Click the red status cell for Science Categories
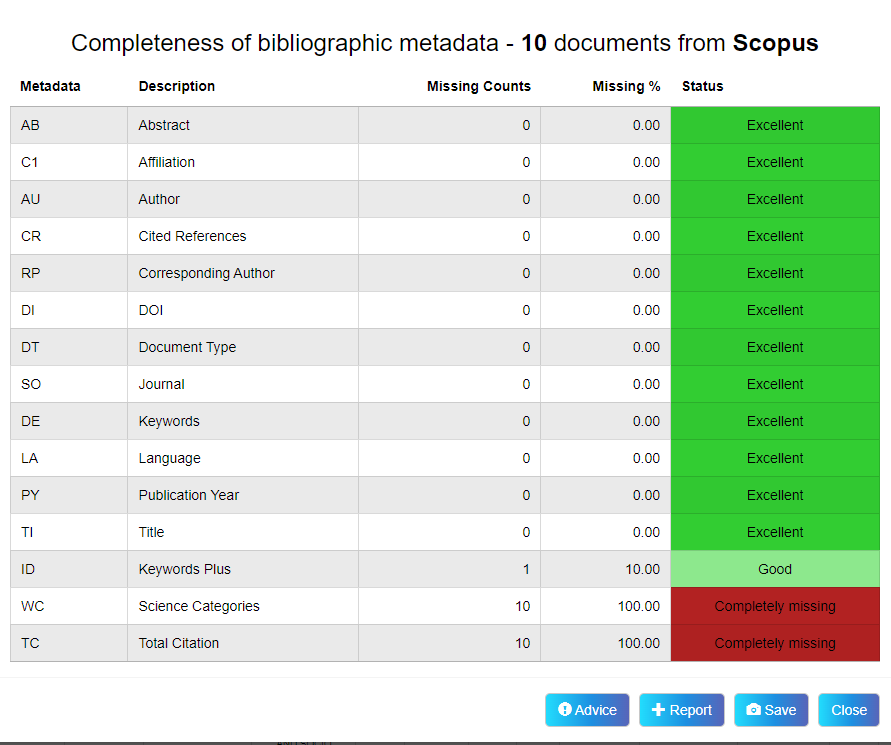 click(x=775, y=606)
